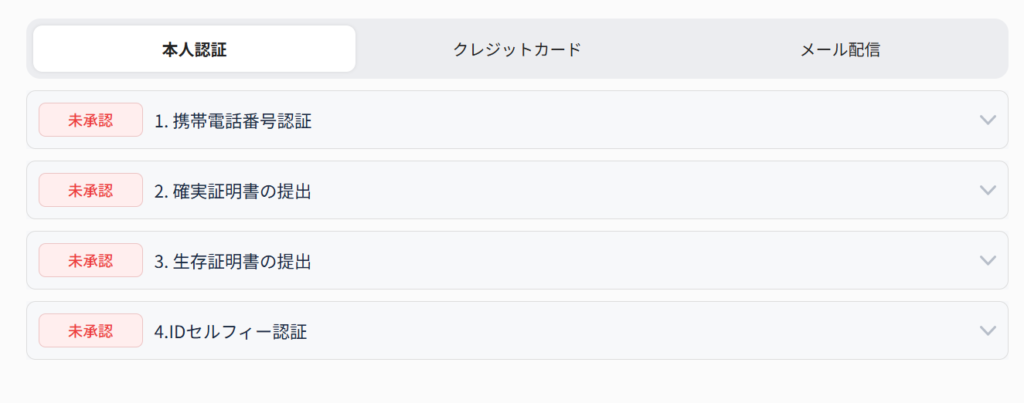This screenshot has width=1024, height=403.
Task: Expand the 携帯電話番号認証 chevron arrow
Action: 988,120
